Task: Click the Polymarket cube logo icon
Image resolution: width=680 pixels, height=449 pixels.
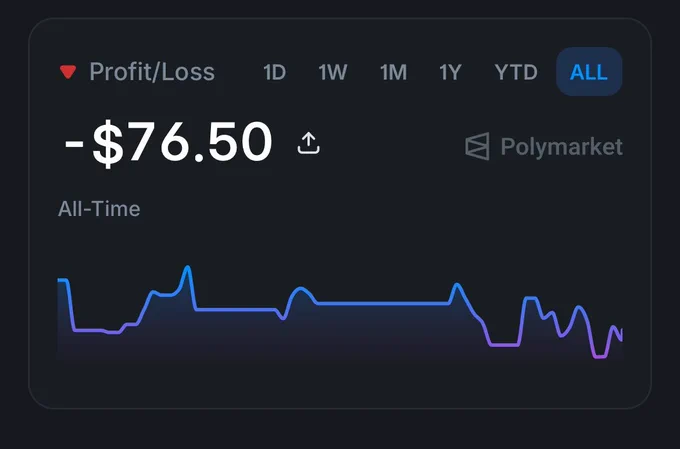Action: click(477, 146)
